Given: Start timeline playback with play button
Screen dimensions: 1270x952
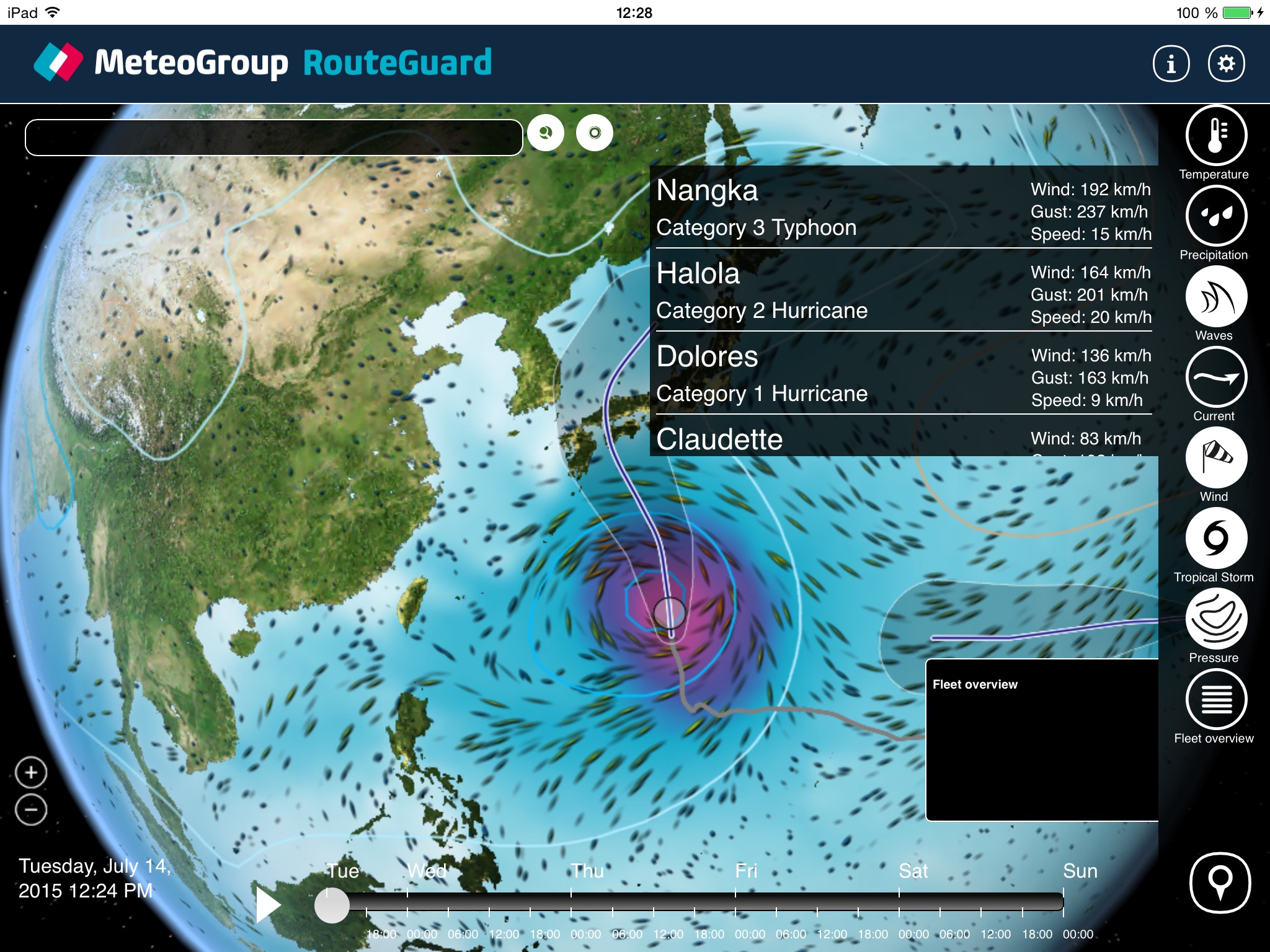Looking at the screenshot, I should [269, 905].
